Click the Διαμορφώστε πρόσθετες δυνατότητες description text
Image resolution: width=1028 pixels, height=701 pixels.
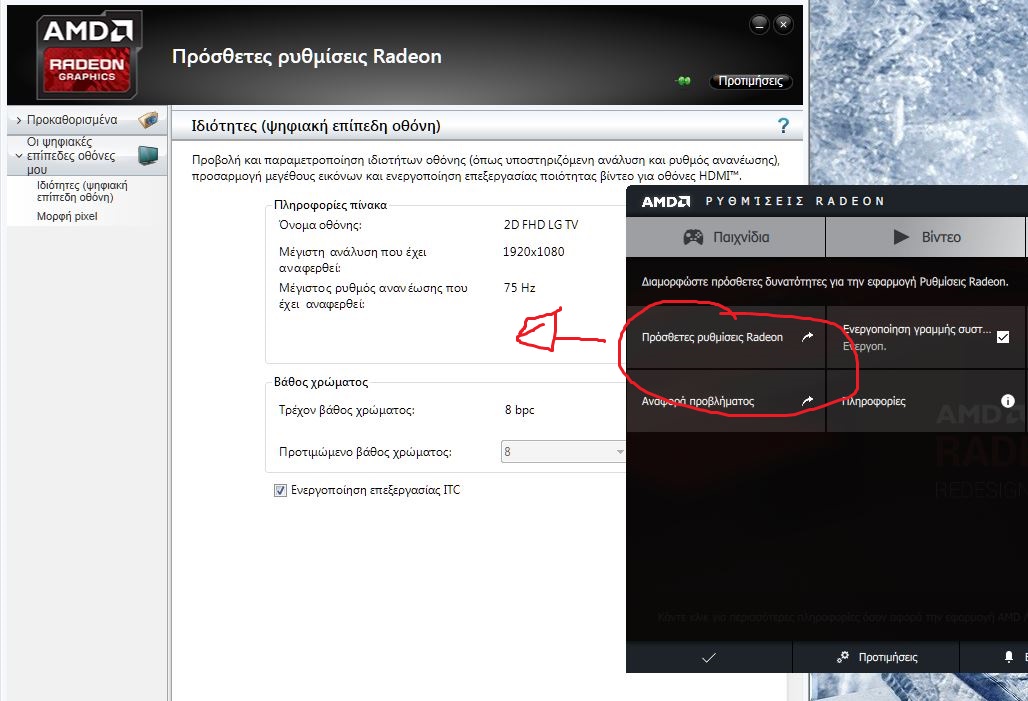click(x=825, y=282)
